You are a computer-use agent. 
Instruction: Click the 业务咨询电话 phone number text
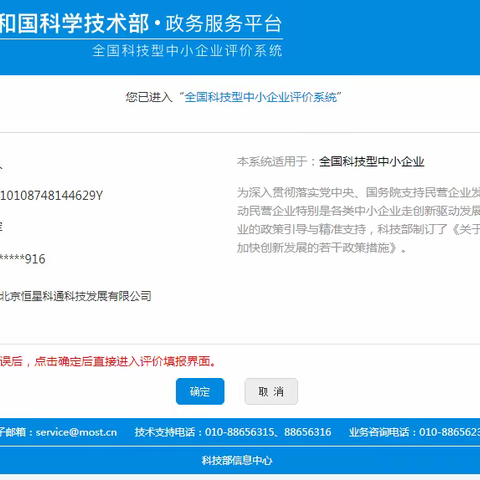(x=414, y=432)
